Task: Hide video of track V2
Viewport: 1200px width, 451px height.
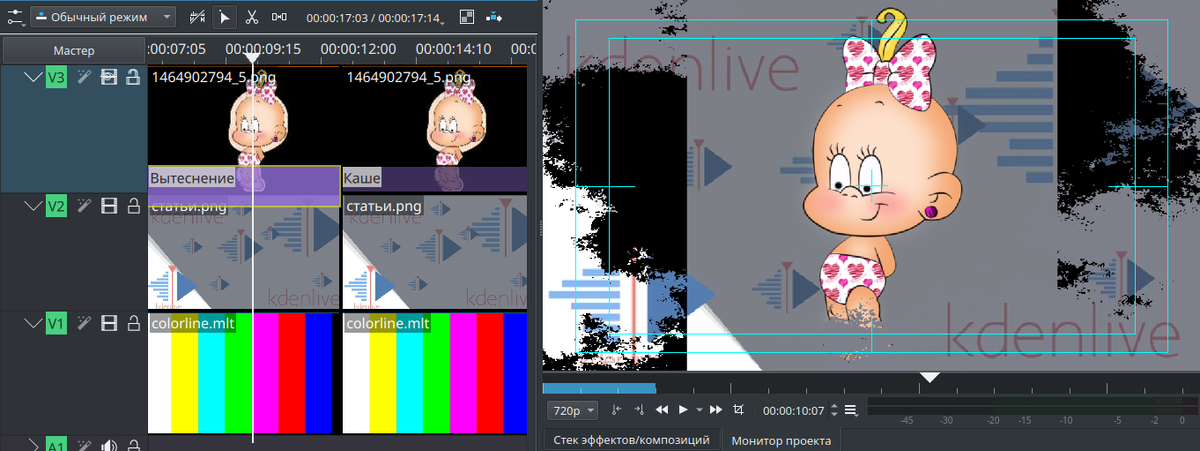Action: (109, 206)
